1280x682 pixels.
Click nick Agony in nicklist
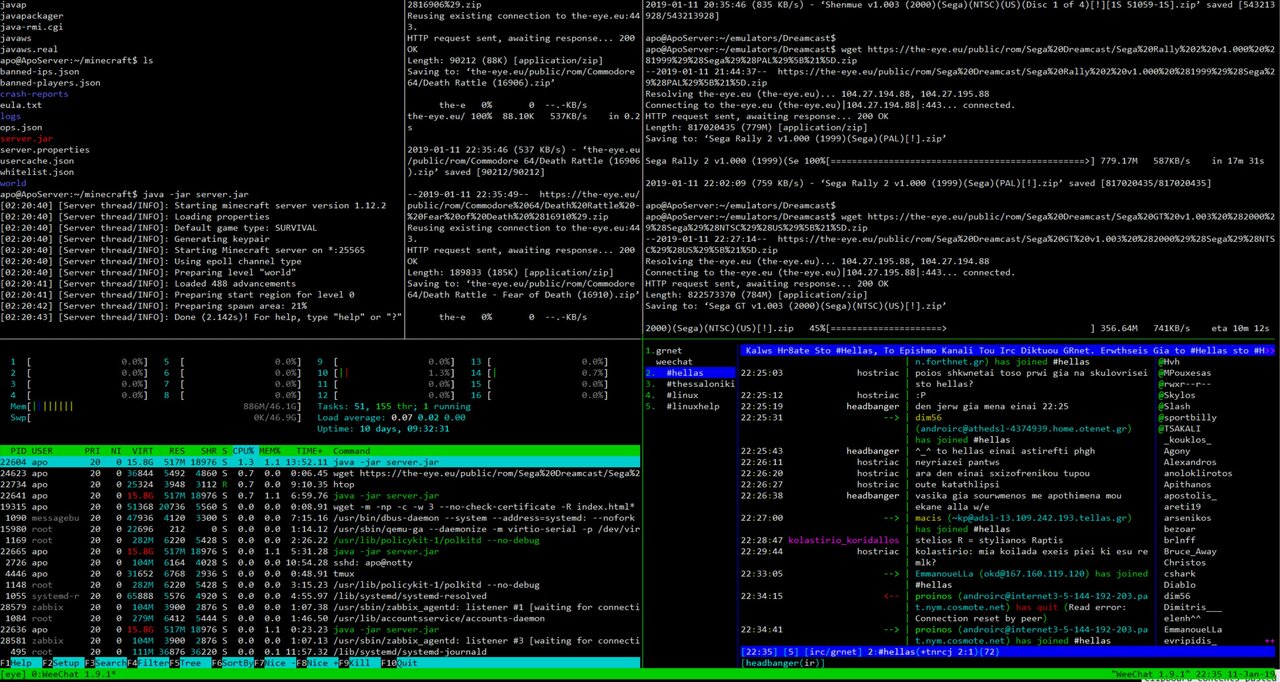point(1177,451)
